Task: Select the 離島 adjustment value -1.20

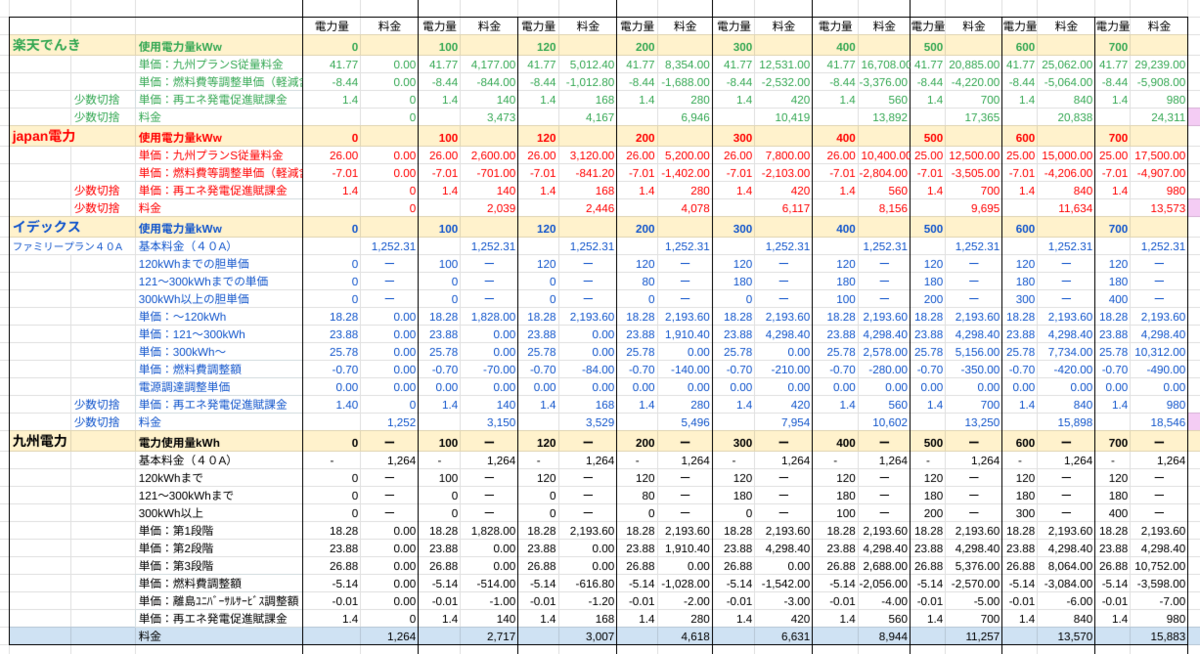Action: (601, 601)
